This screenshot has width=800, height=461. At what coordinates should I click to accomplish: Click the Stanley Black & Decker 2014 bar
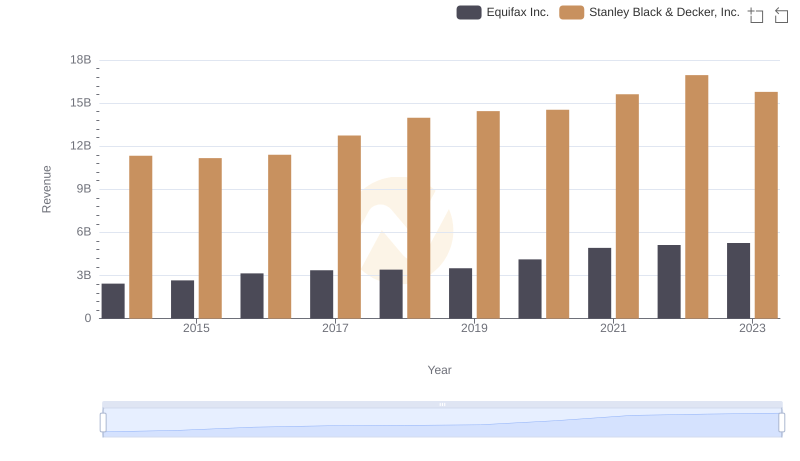point(140,237)
